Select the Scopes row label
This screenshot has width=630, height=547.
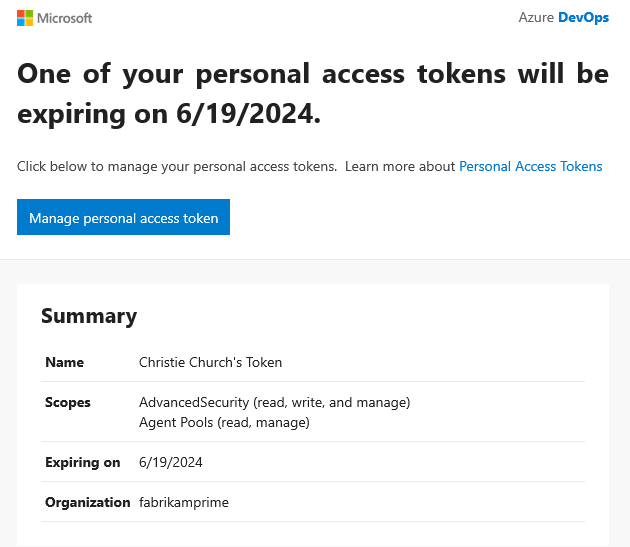pyautogui.click(x=68, y=402)
